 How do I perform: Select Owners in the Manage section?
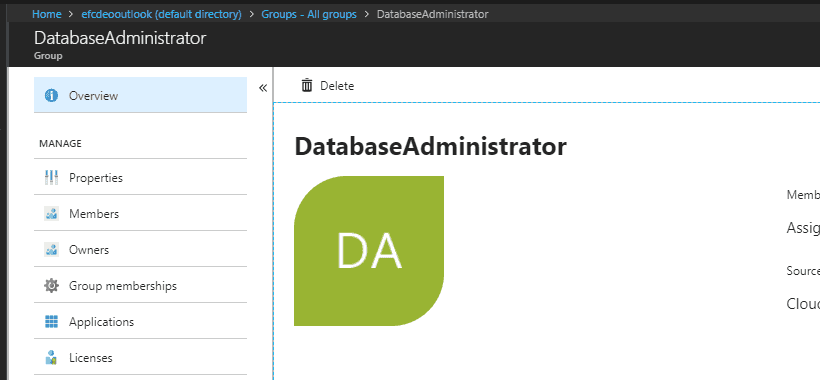point(140,250)
